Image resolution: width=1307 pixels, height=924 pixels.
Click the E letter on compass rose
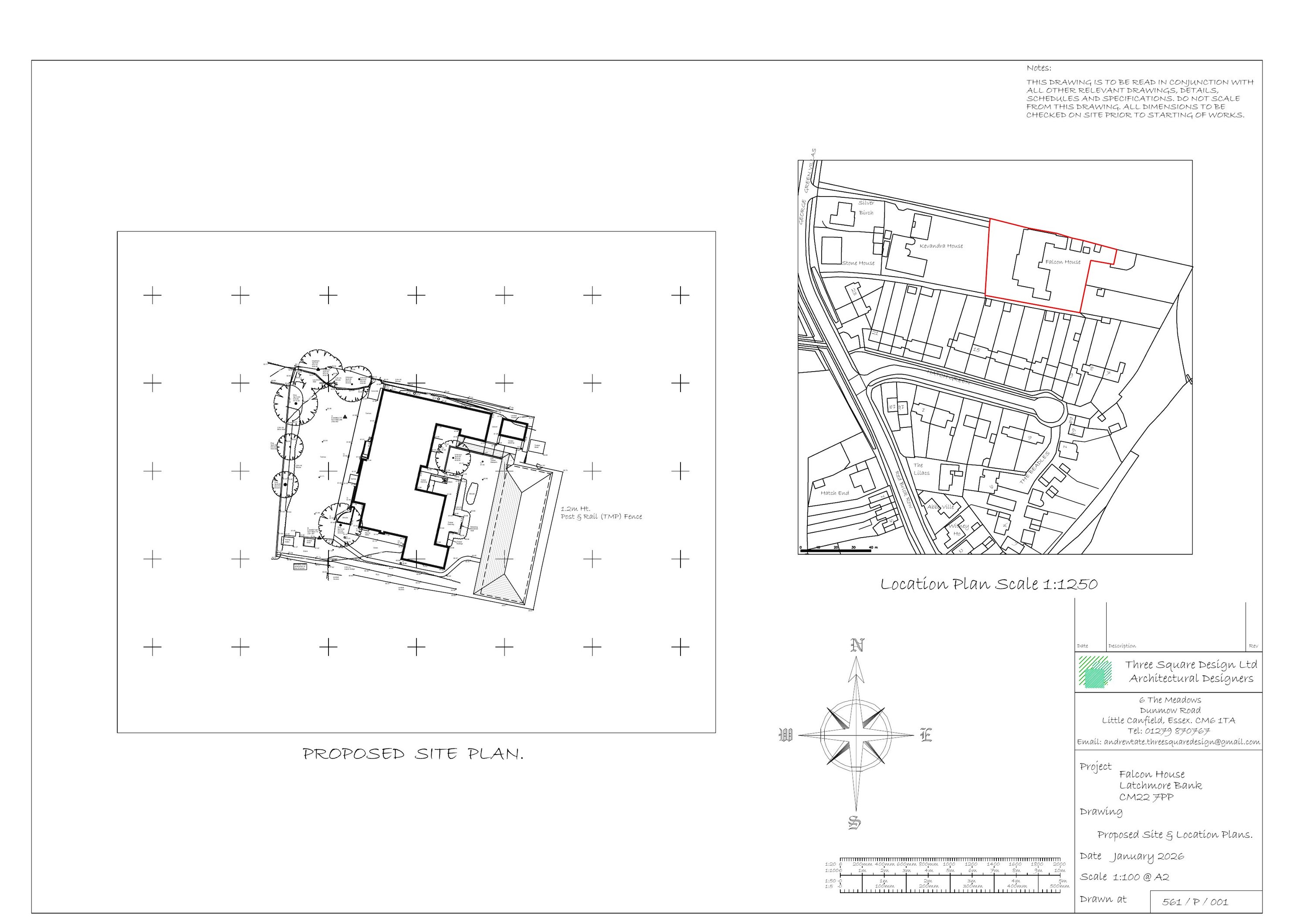pyautogui.click(x=926, y=735)
